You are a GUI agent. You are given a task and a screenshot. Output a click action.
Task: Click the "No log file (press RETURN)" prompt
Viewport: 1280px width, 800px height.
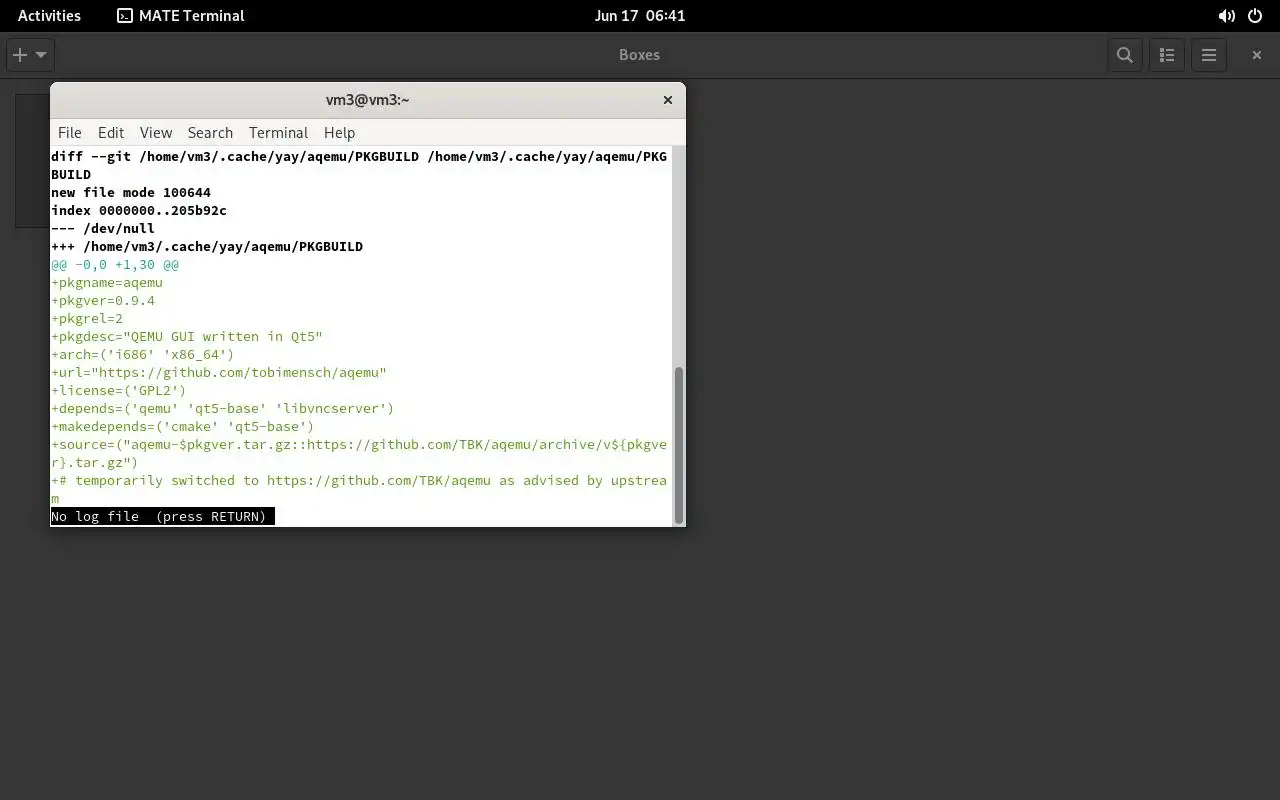point(162,517)
